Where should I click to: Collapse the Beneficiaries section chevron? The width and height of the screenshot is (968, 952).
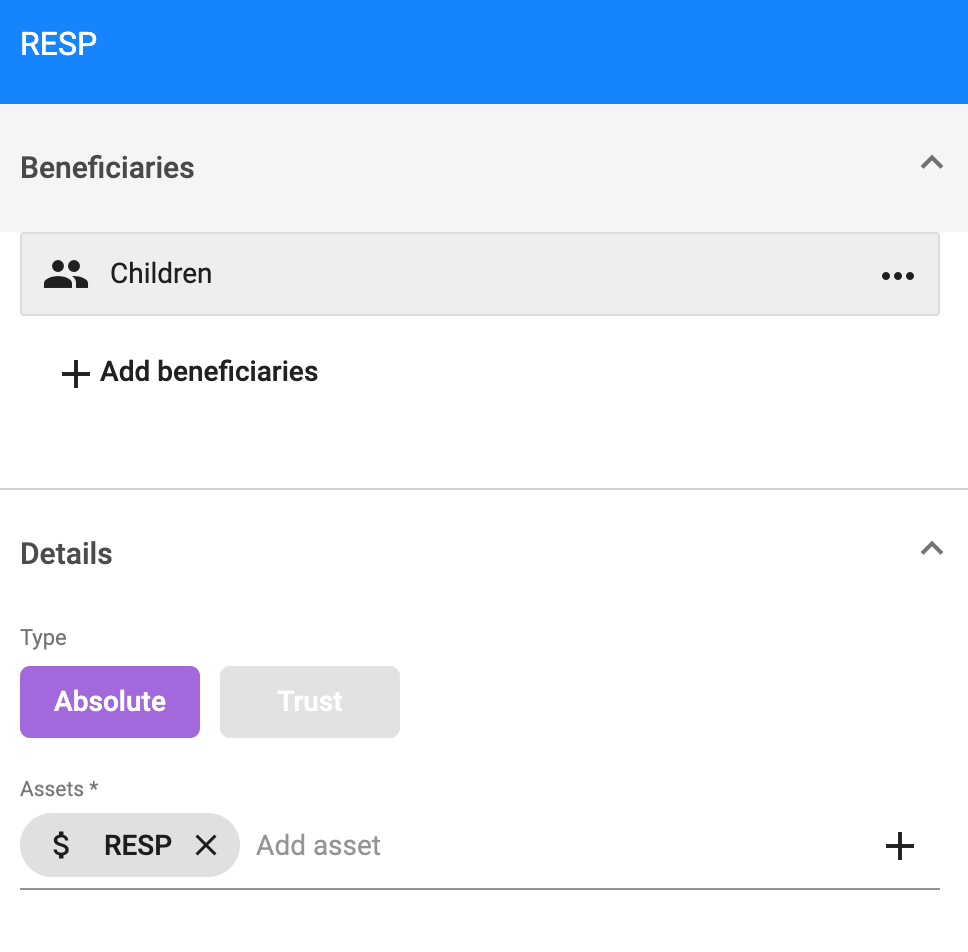point(932,162)
